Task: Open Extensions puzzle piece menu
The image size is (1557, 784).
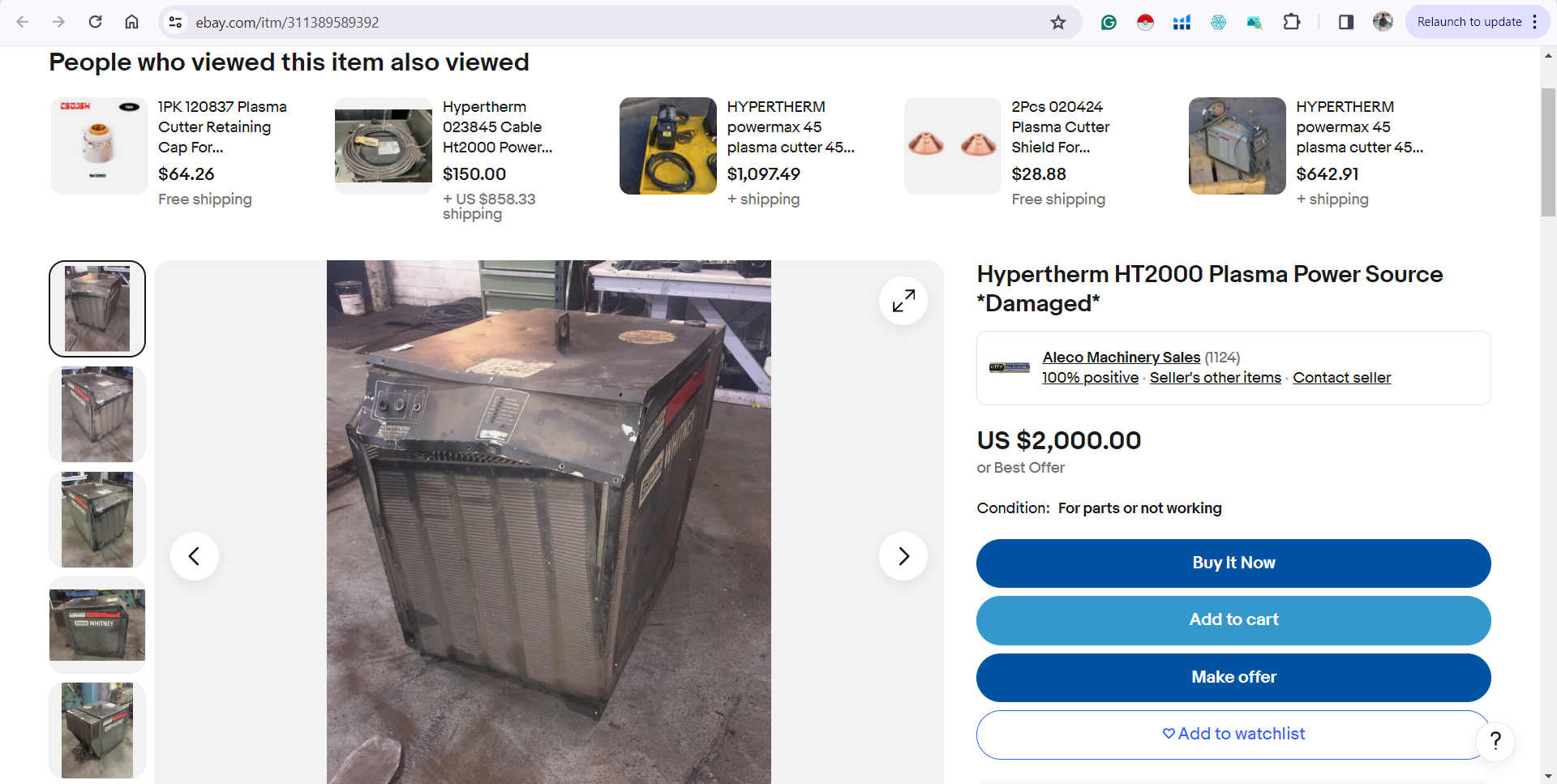Action: tap(1292, 22)
